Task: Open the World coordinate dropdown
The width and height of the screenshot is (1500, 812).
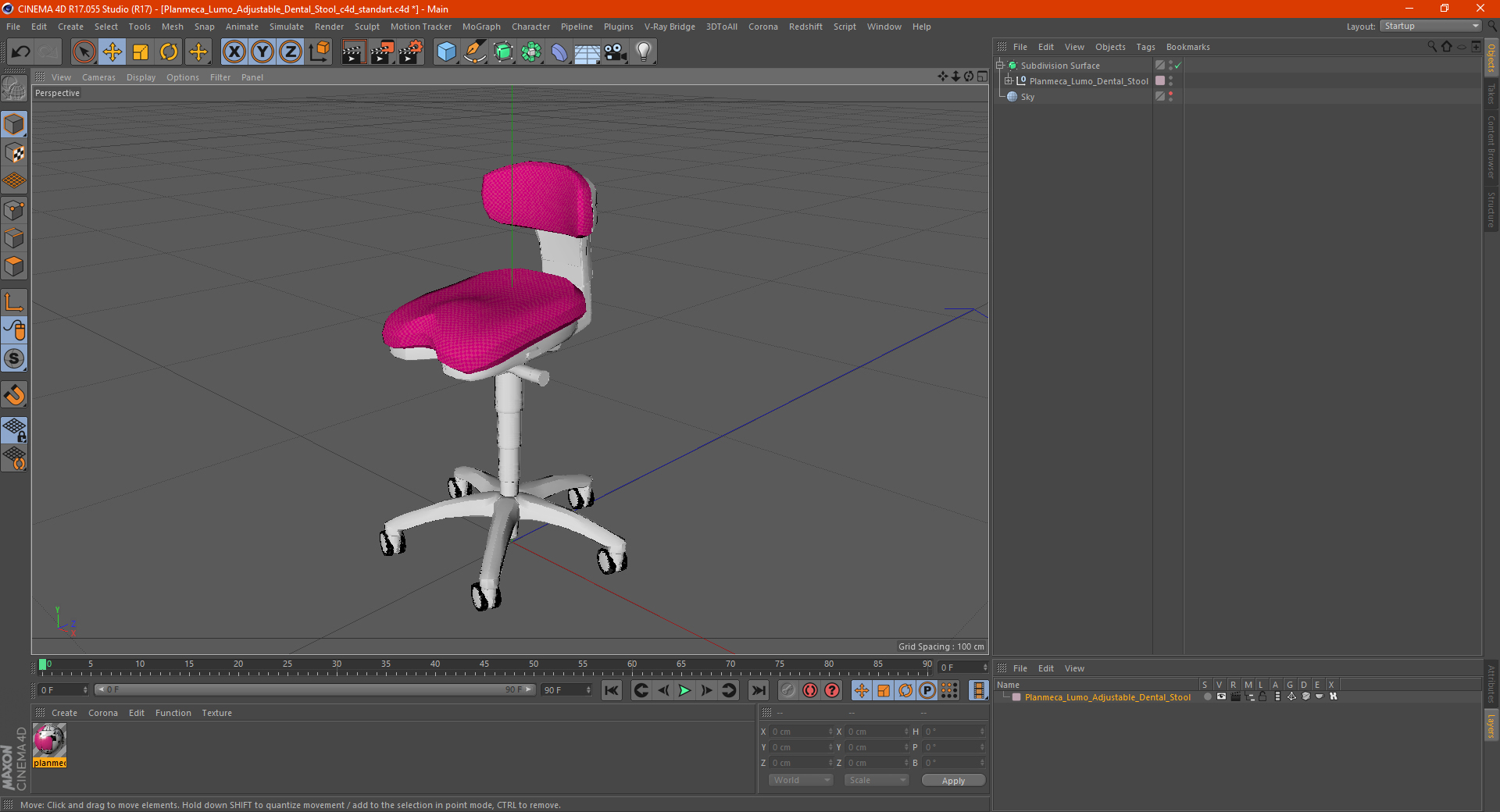Action: pos(801,780)
